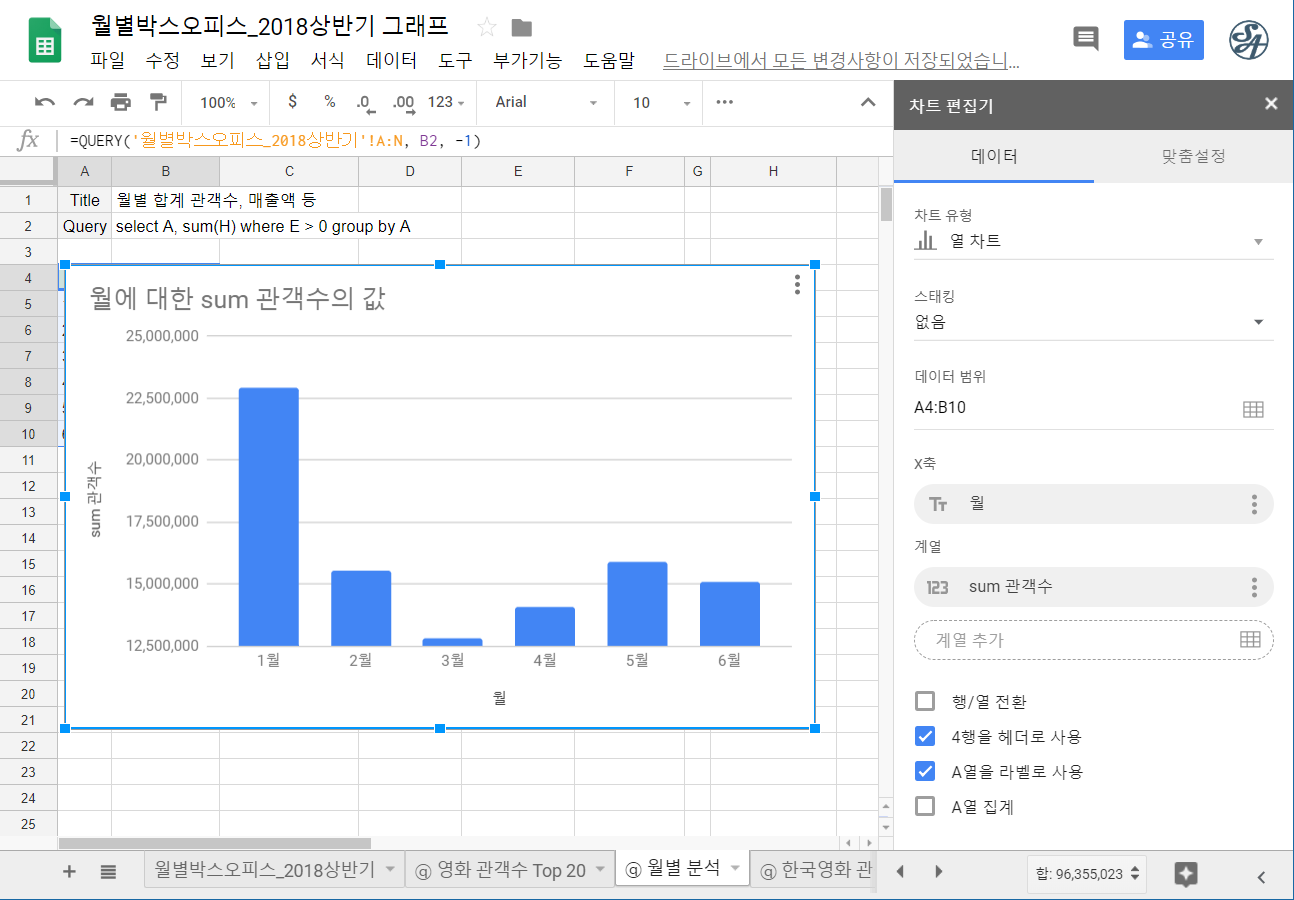Click the increase decimal places icon
This screenshot has width=1294, height=900.
pyautogui.click(x=403, y=102)
